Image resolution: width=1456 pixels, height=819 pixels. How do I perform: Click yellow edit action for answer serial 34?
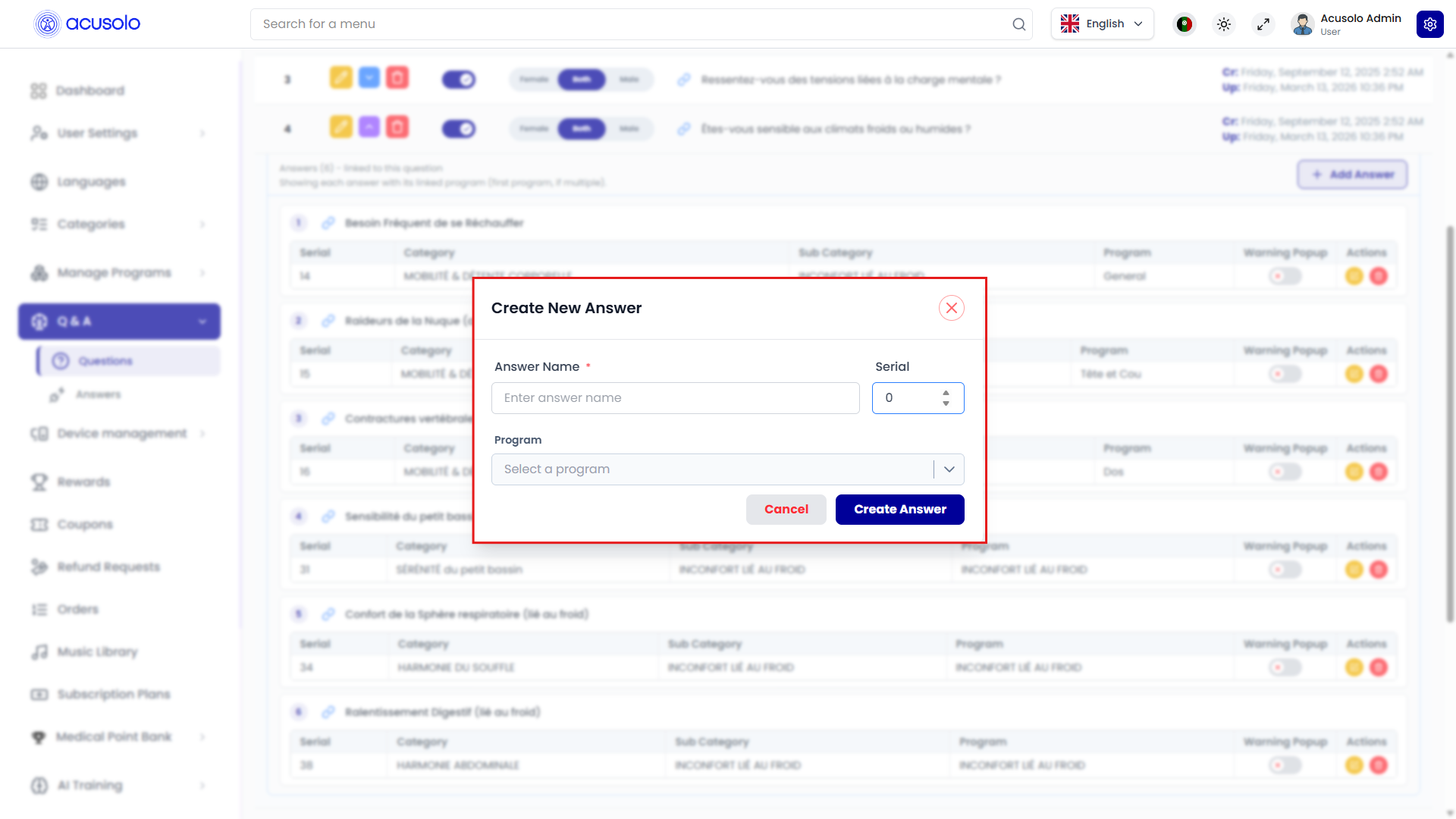1354,667
